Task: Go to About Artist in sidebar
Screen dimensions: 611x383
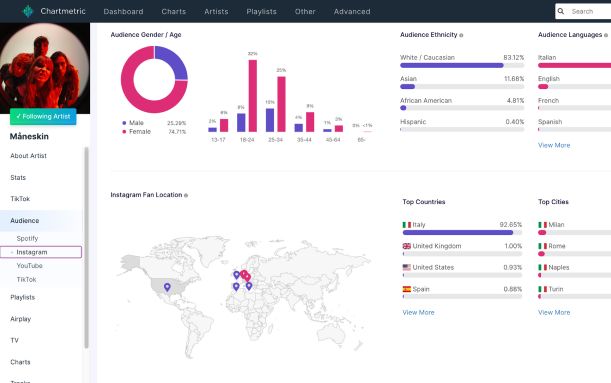Action: [28, 156]
